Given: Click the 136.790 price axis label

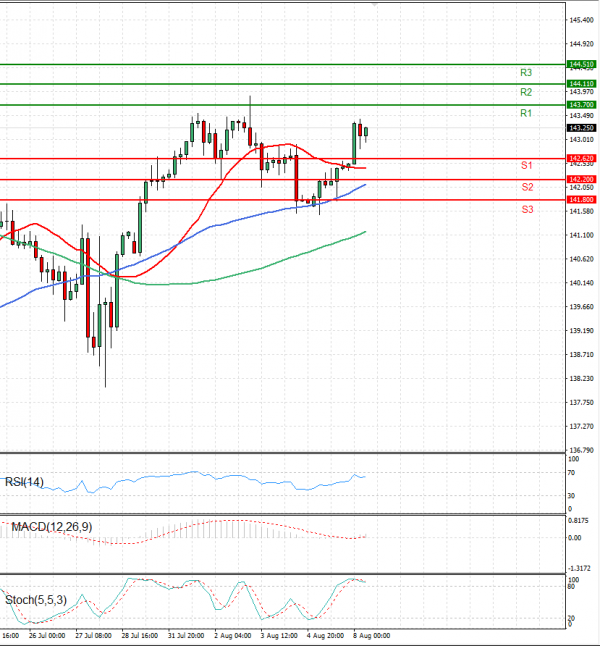Looking at the screenshot, I should [x=581, y=450].
